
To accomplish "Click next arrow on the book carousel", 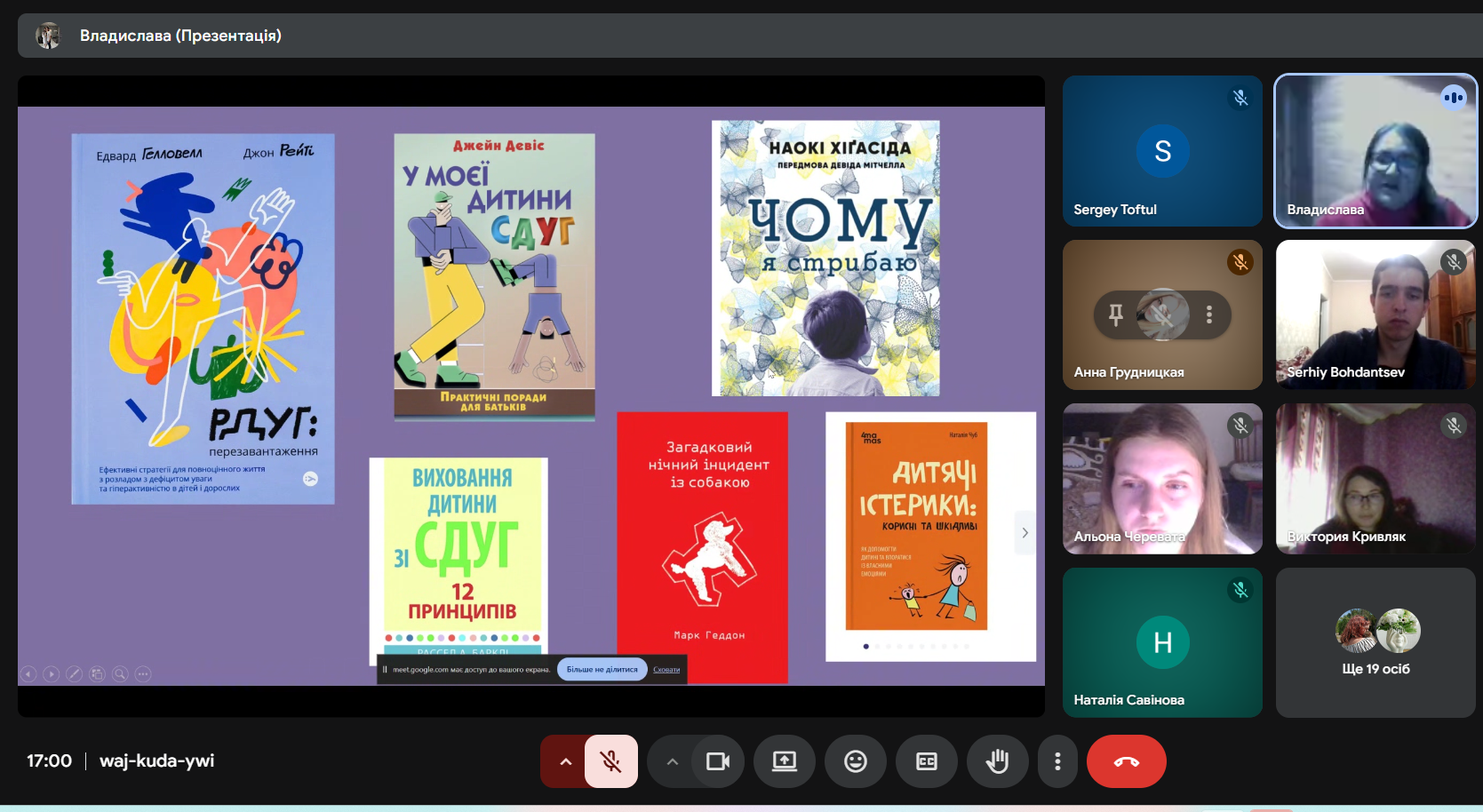I will (x=1025, y=533).
